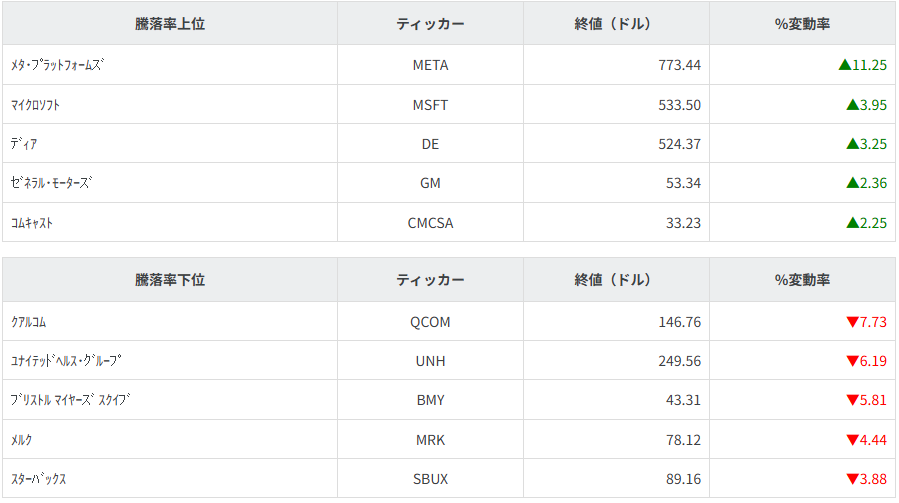
Task: Click the red triangle beside 3.88
Action: point(852,479)
